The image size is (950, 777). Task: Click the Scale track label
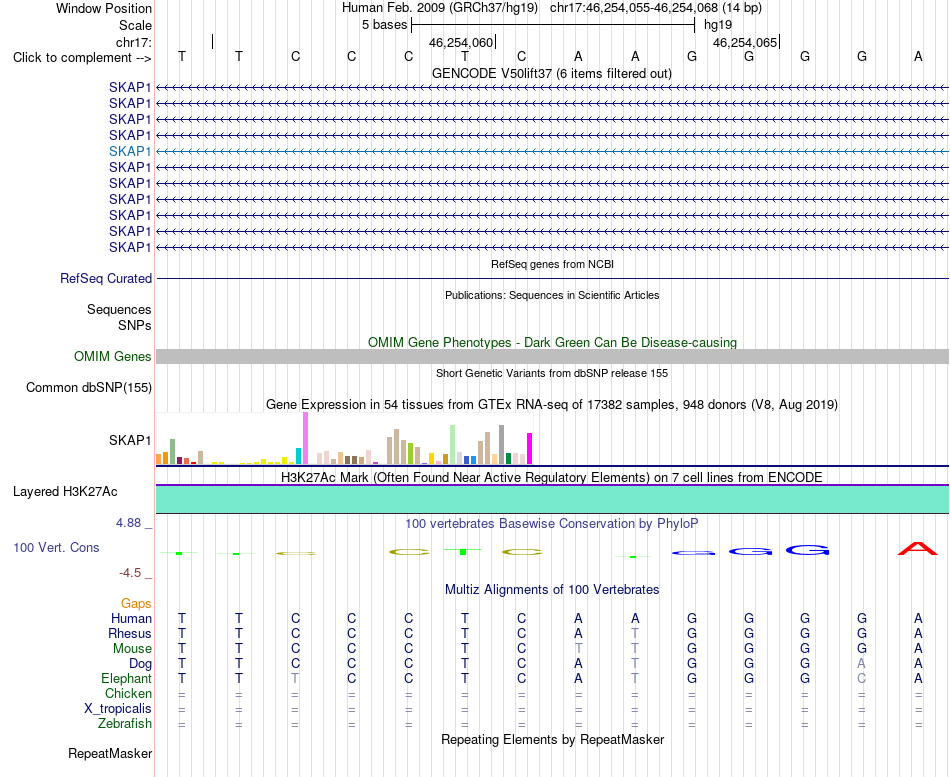point(135,25)
